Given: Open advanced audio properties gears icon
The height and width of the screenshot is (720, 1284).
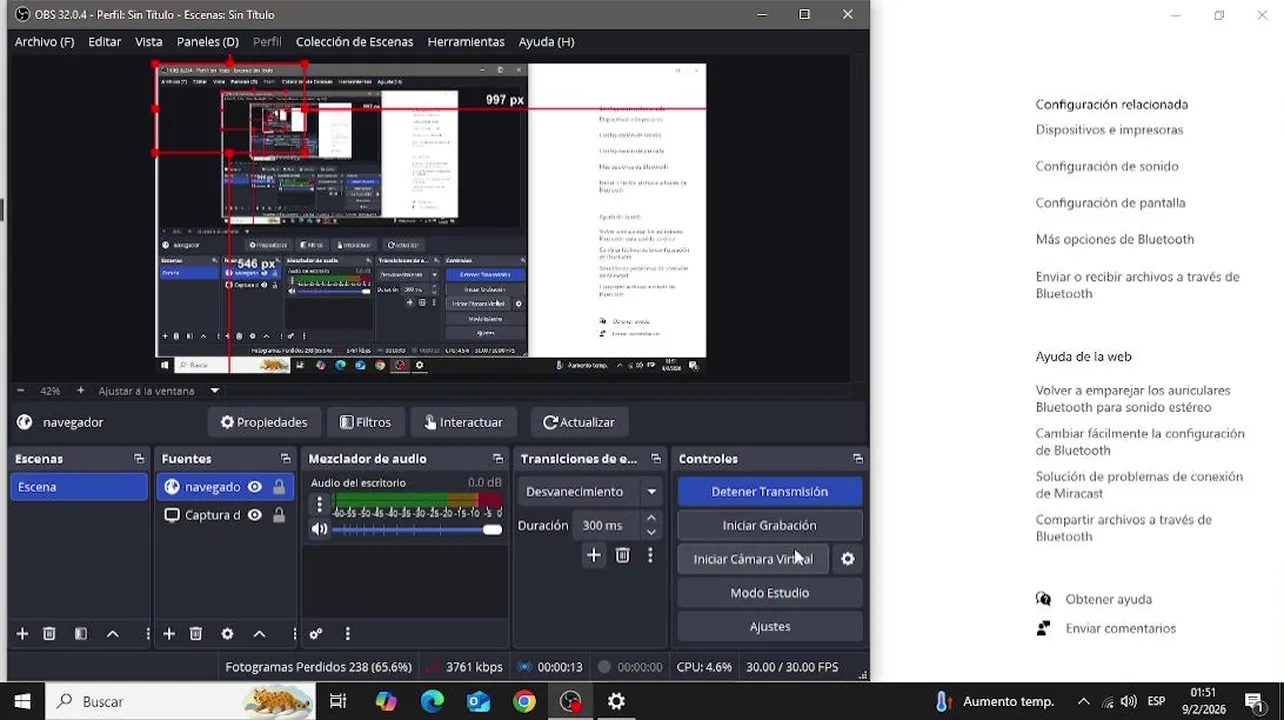Looking at the screenshot, I should coord(316,634).
